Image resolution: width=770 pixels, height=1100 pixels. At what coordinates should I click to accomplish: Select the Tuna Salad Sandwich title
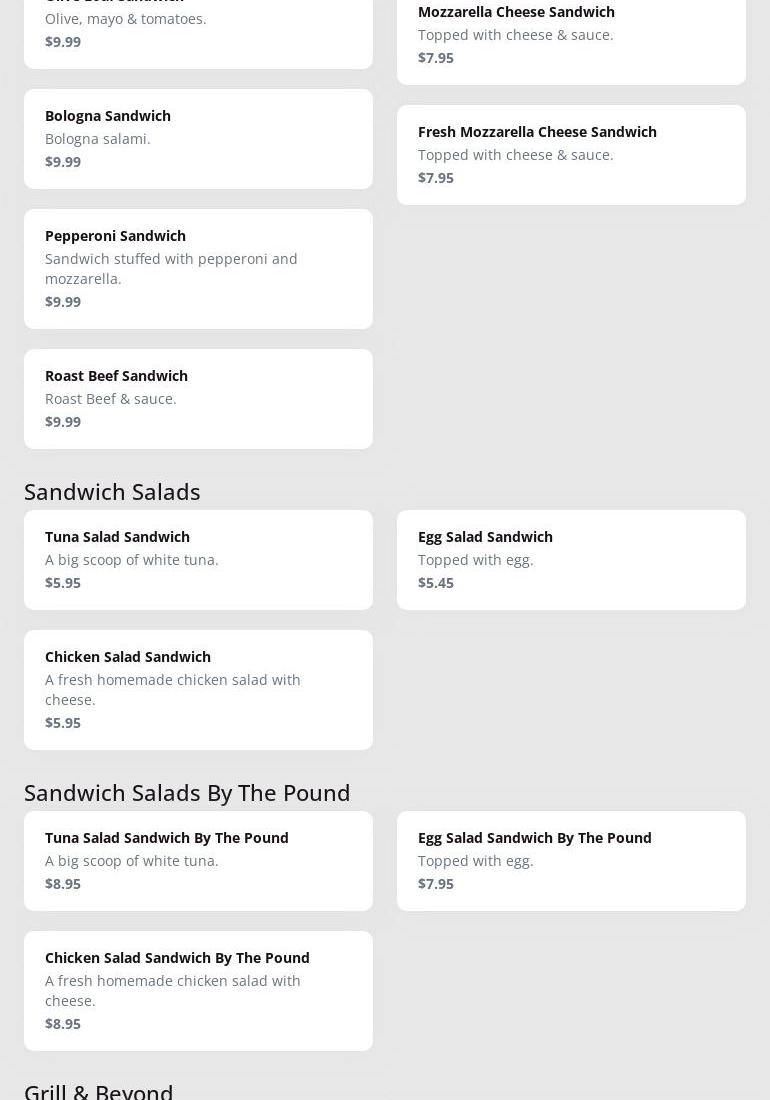(x=117, y=537)
